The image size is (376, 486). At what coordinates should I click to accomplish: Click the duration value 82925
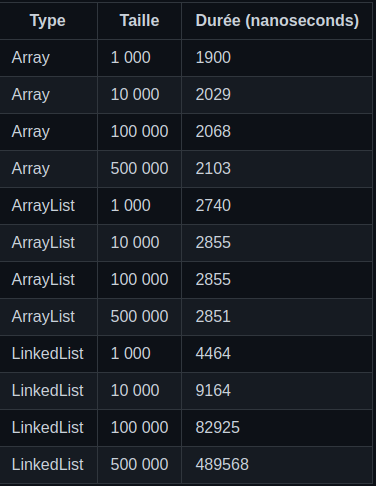click(218, 428)
